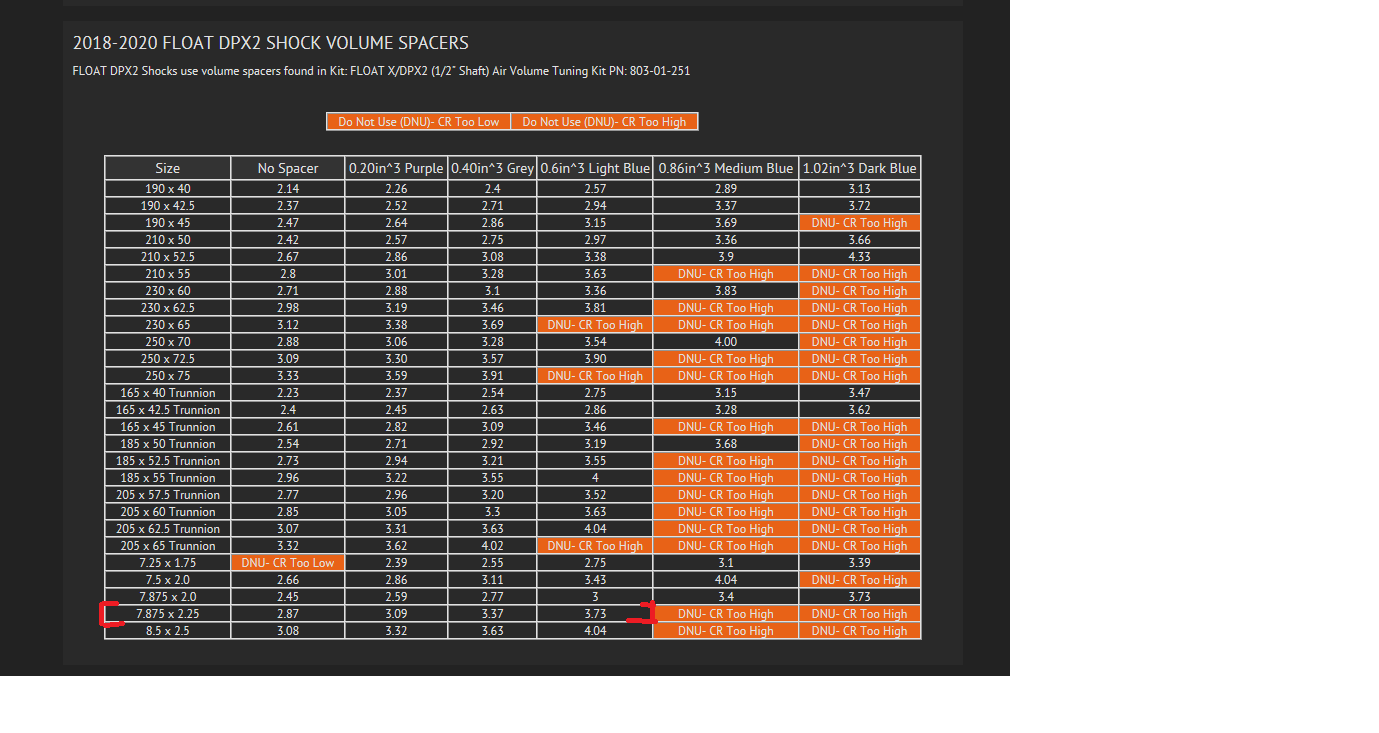
Task: Click the 'Do Not Use (DNU)- CR Too High' legend
Action: coord(604,121)
